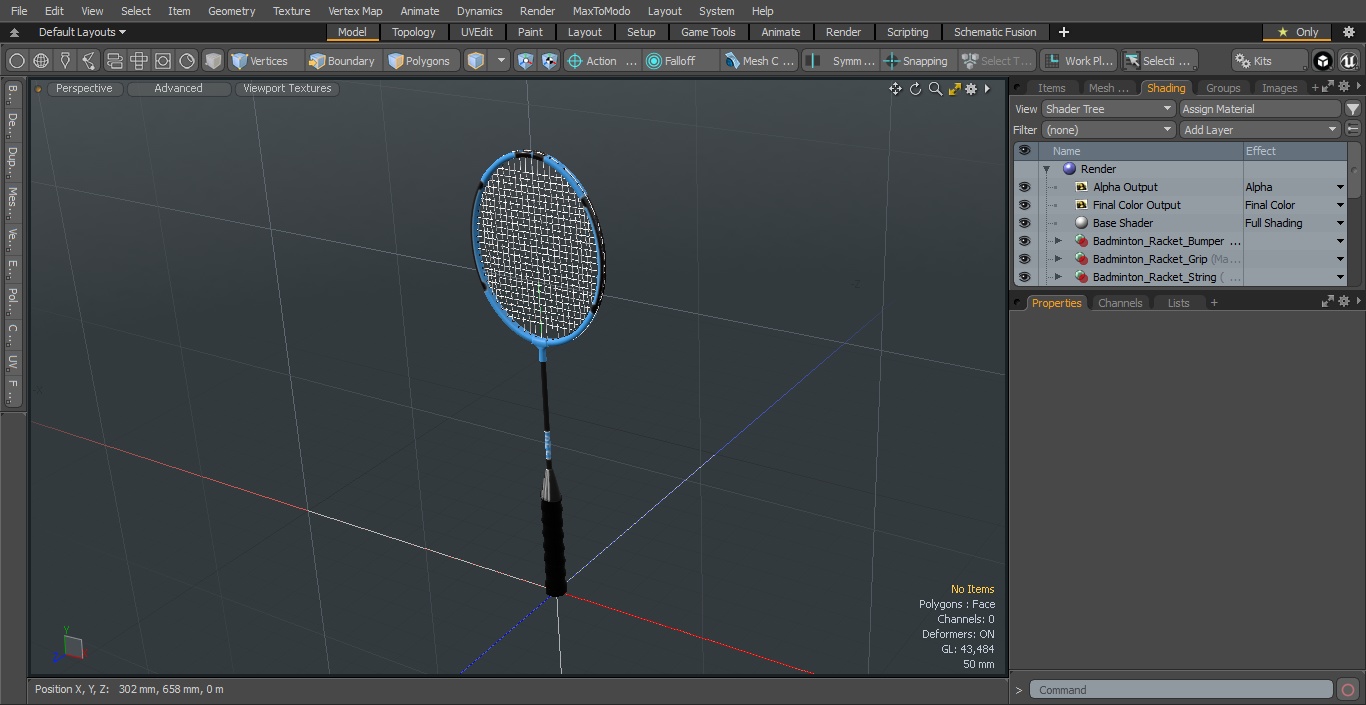1366x705 pixels.
Task: Open the Work Plane menu
Action: click(1078, 61)
